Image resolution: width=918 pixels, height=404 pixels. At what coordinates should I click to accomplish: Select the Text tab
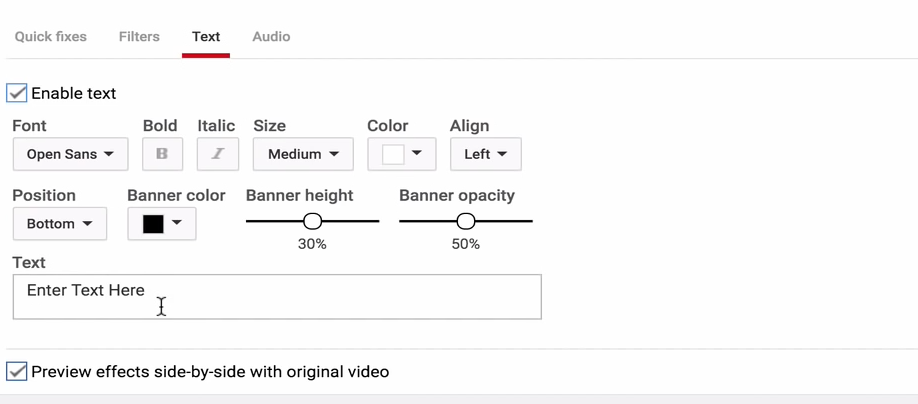tap(206, 36)
